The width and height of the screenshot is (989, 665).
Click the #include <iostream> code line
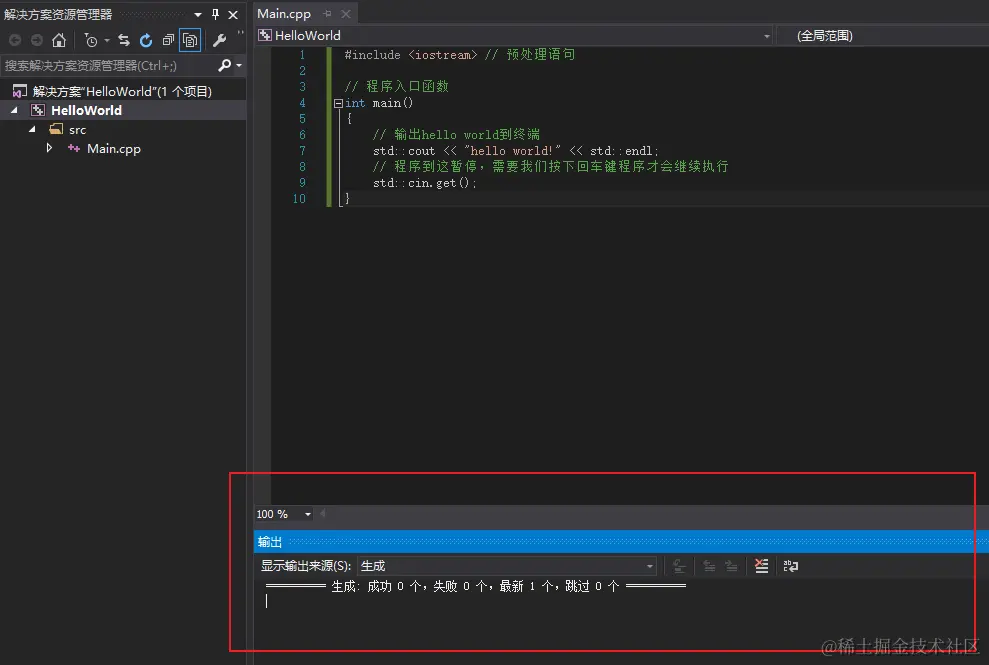[x=459, y=55]
